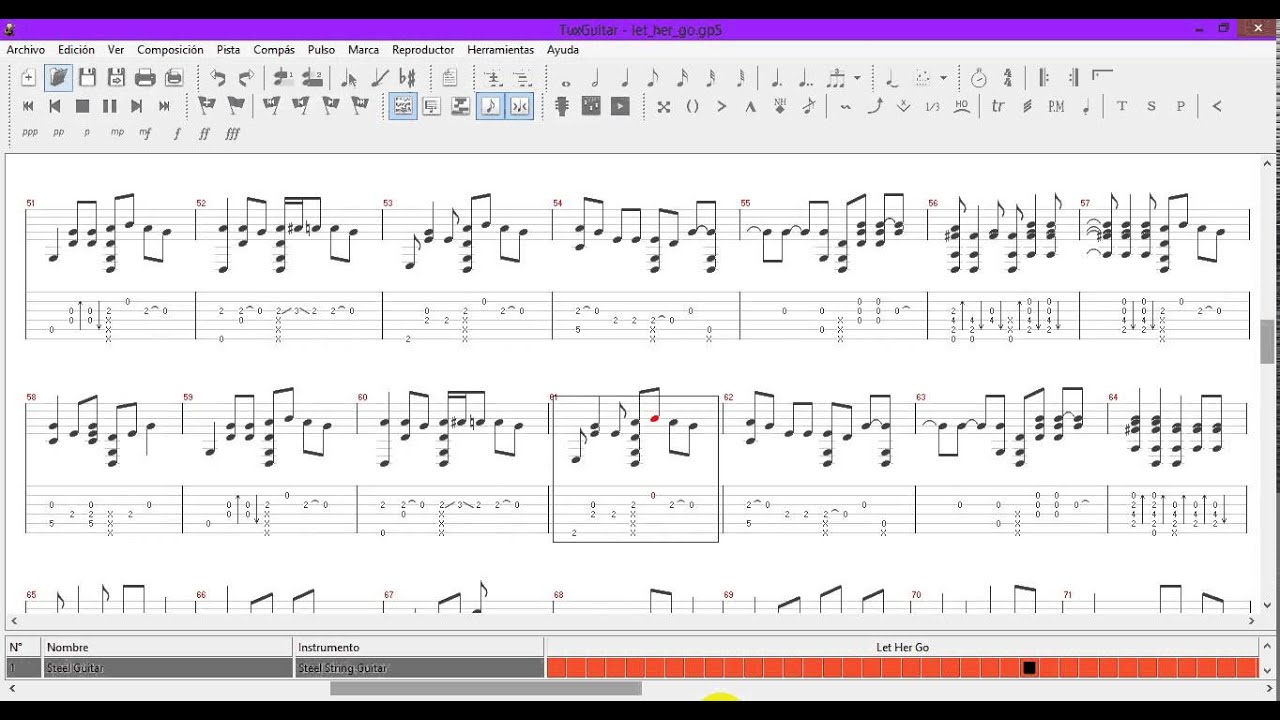Set dynamic to mf
The width and height of the screenshot is (1280, 720).
tap(146, 133)
